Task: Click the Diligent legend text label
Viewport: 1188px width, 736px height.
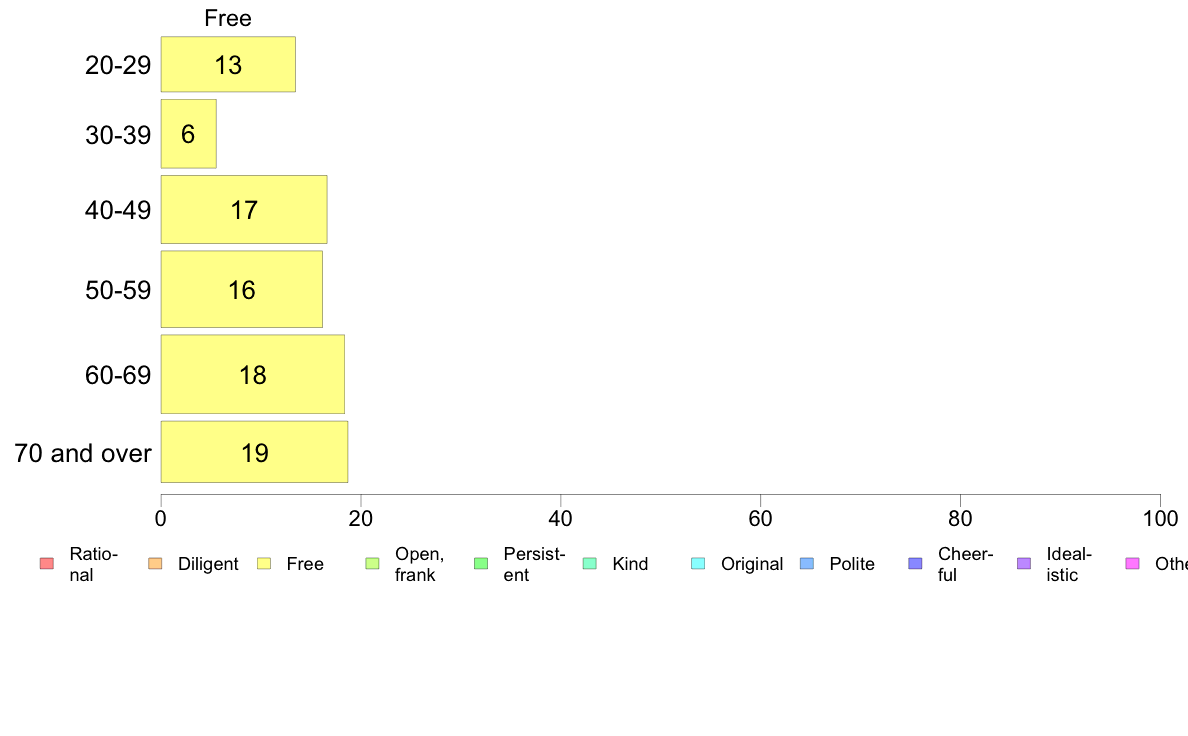Action: [208, 564]
